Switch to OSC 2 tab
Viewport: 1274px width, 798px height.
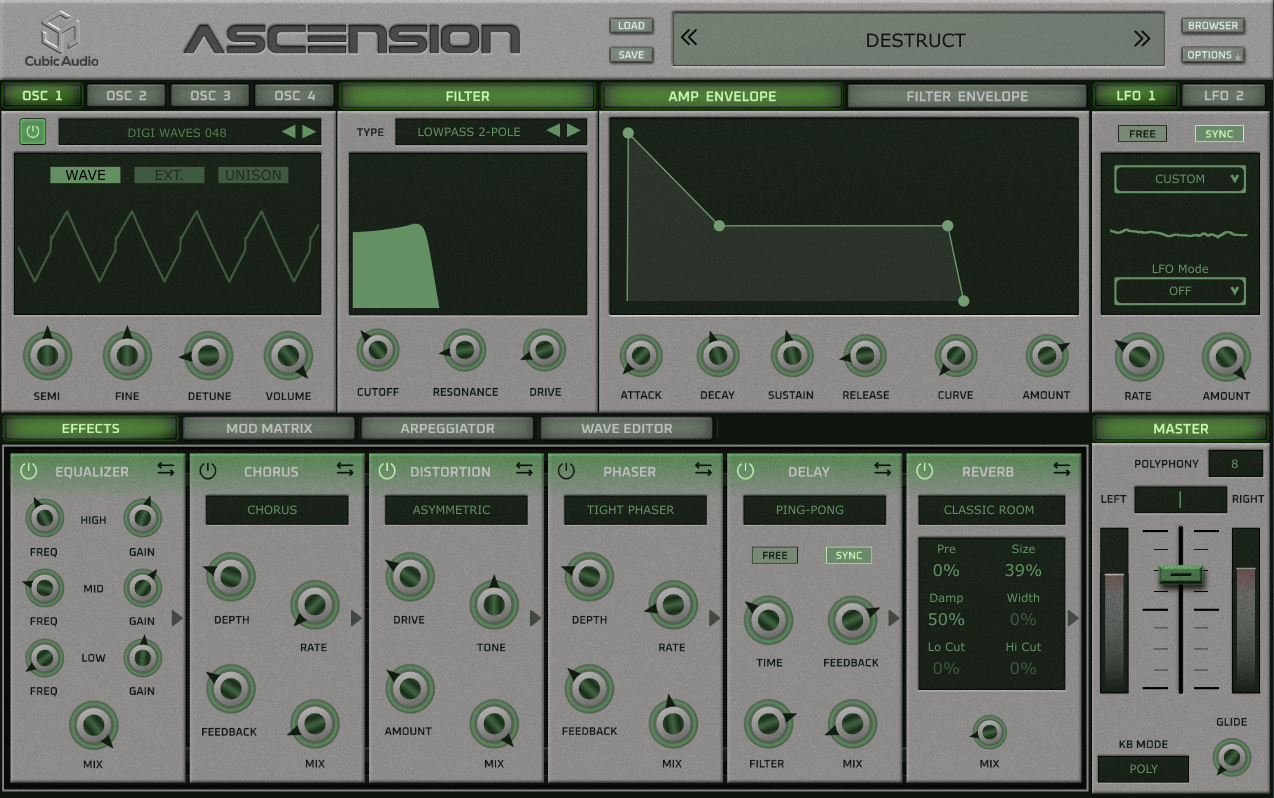(x=127, y=96)
